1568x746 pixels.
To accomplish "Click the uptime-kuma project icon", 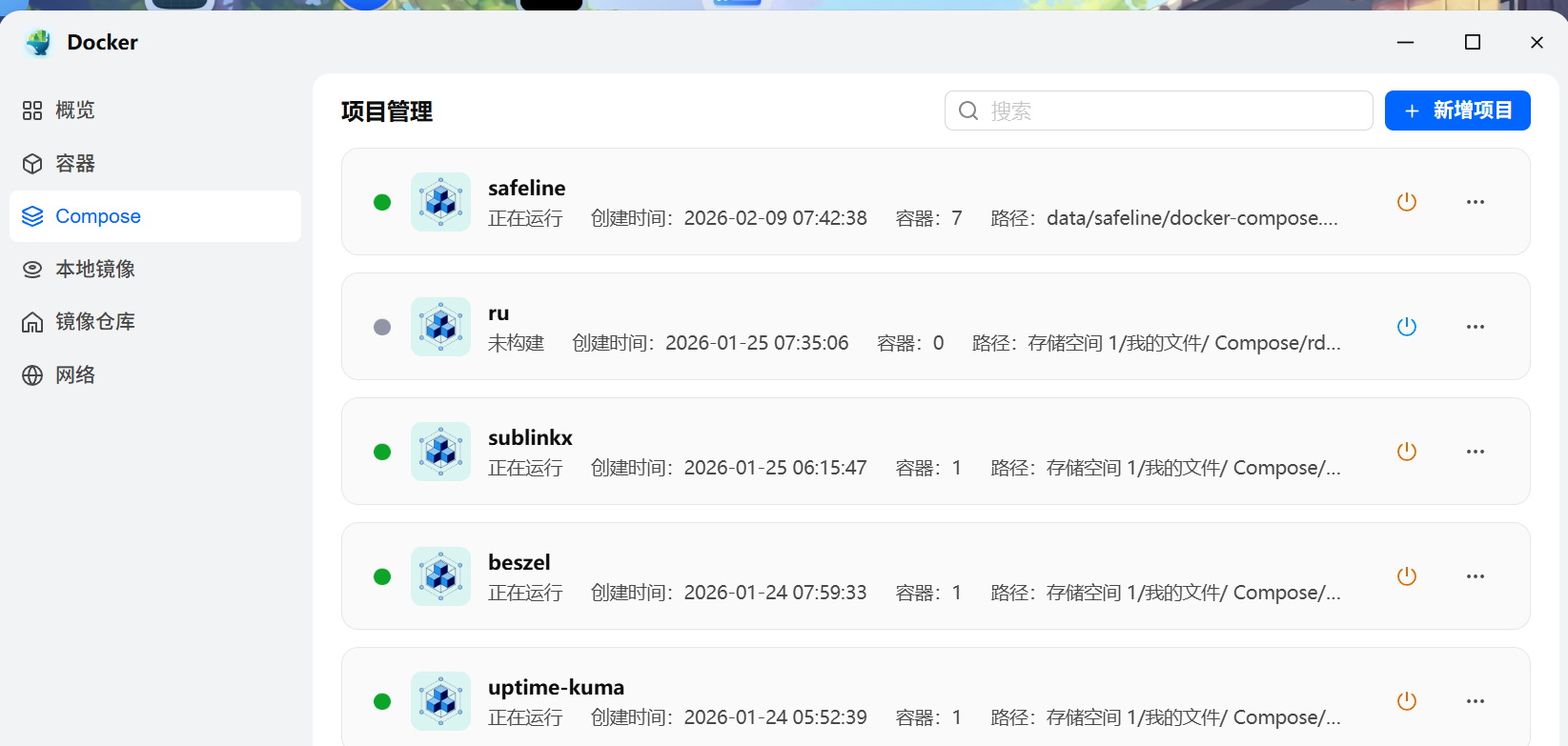I will pos(440,701).
